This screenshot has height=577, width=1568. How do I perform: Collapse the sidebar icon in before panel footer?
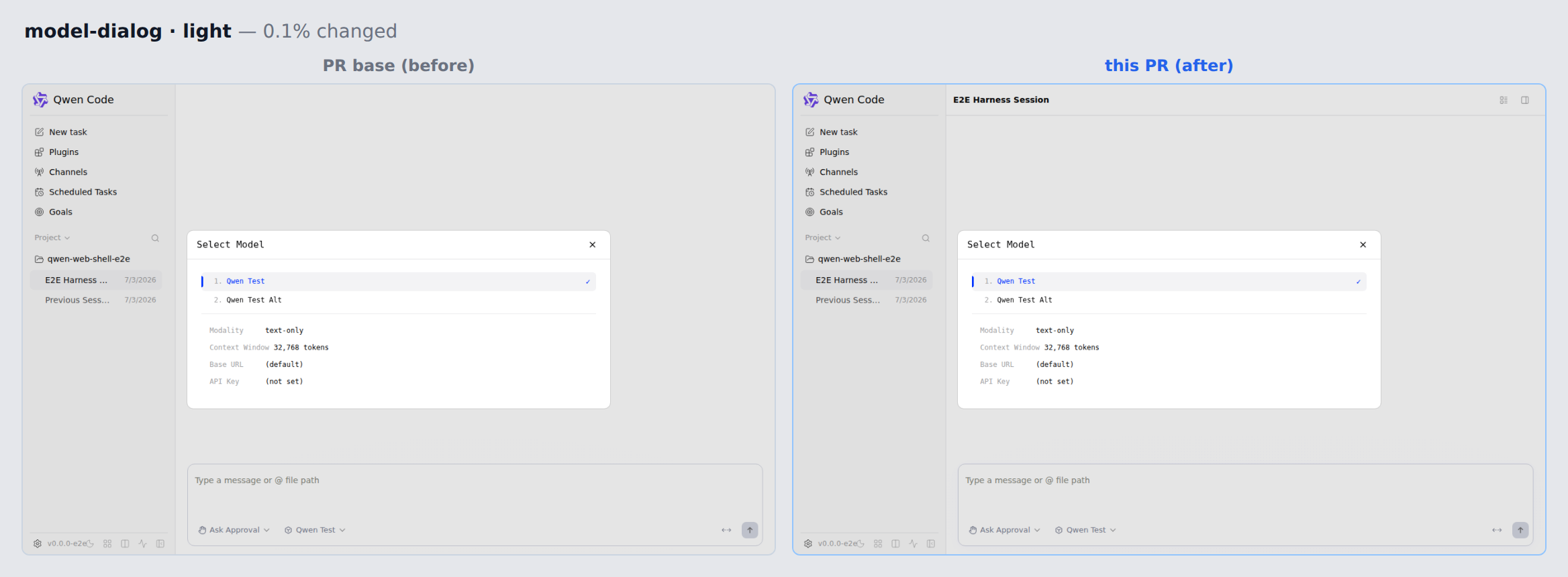click(x=160, y=543)
